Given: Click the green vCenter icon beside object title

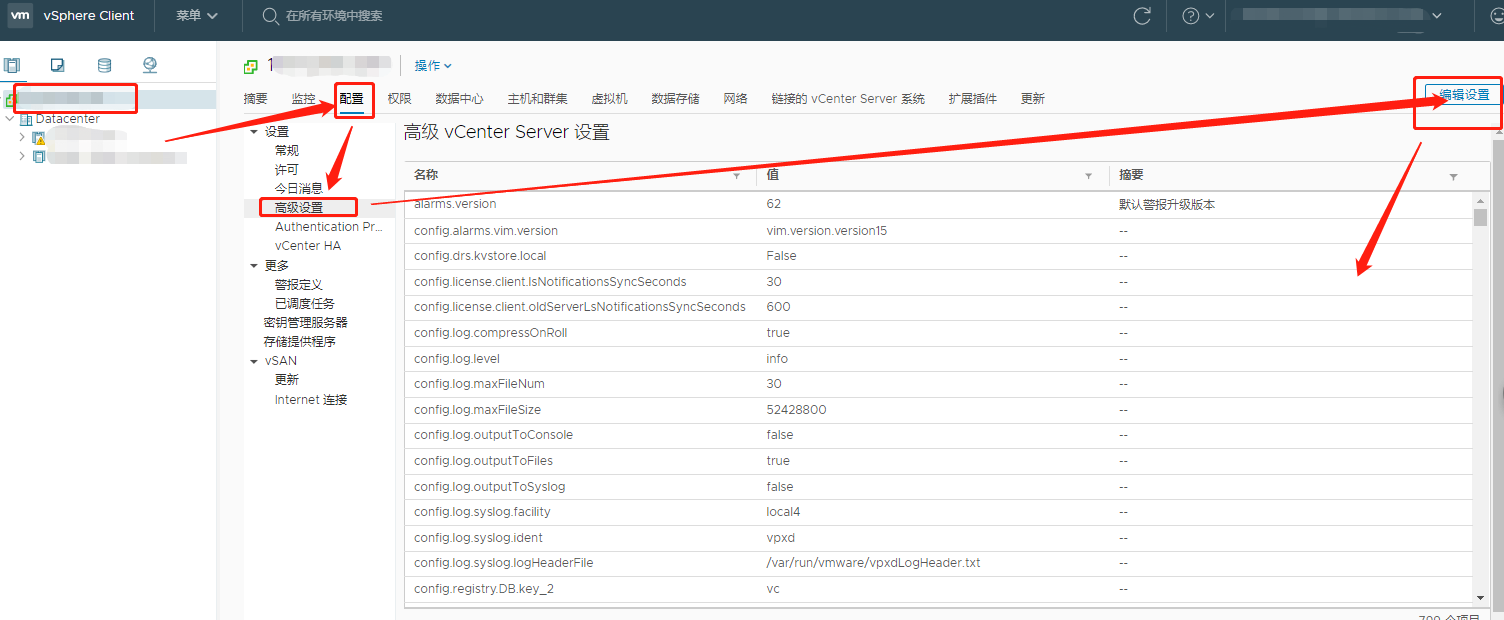Looking at the screenshot, I should pos(250,66).
